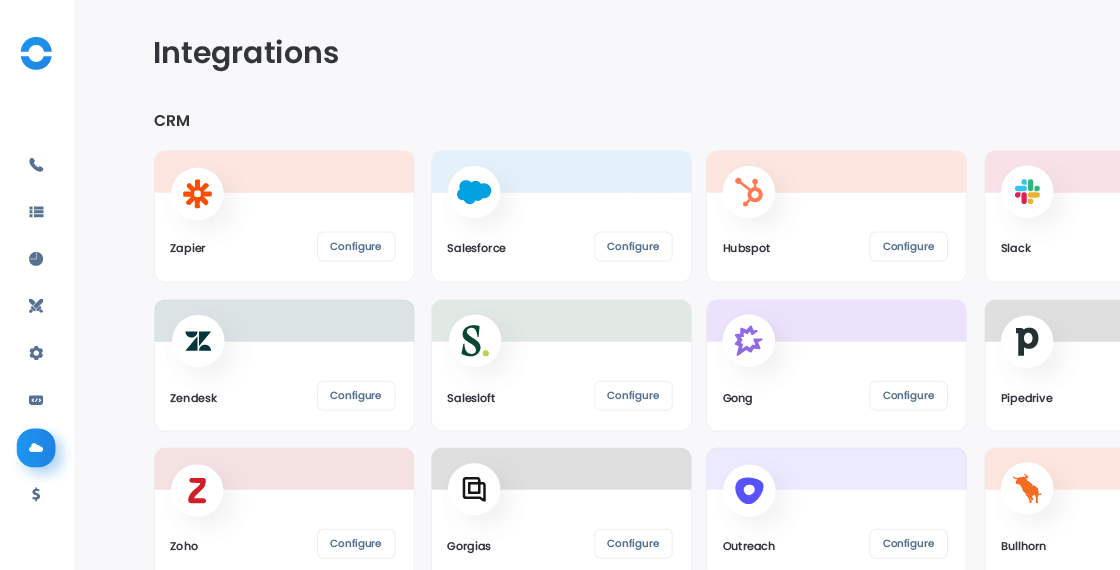Open the list view sidebar icon
This screenshot has width=1120, height=570.
pos(36,212)
